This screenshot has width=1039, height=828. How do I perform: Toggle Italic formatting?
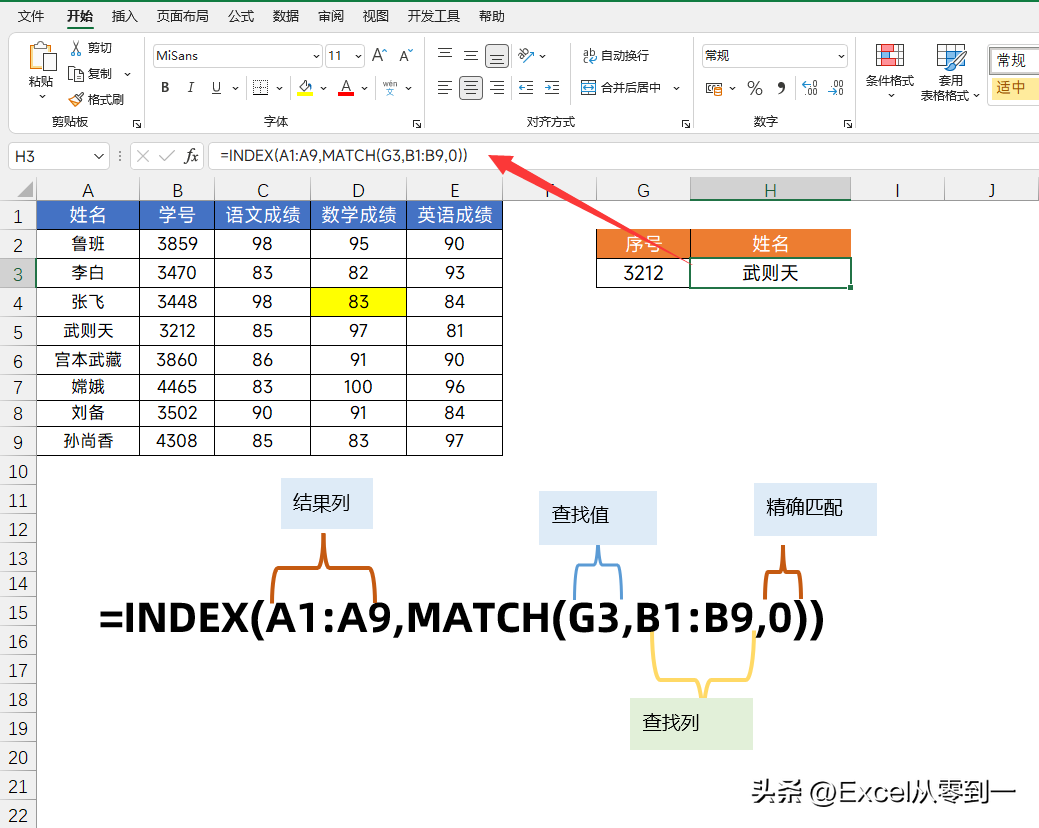pyautogui.click(x=191, y=87)
